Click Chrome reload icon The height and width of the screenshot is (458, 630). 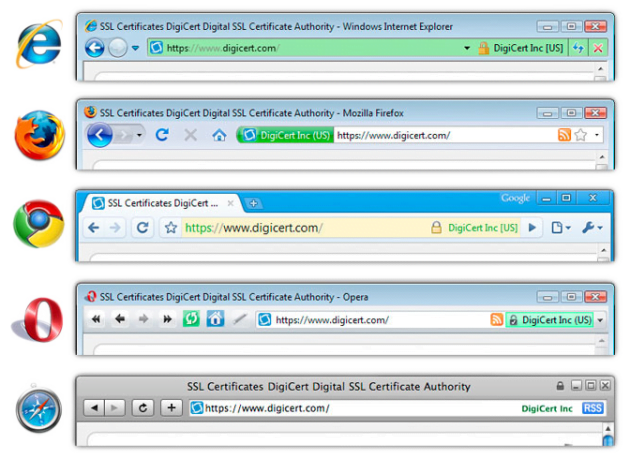point(143,228)
